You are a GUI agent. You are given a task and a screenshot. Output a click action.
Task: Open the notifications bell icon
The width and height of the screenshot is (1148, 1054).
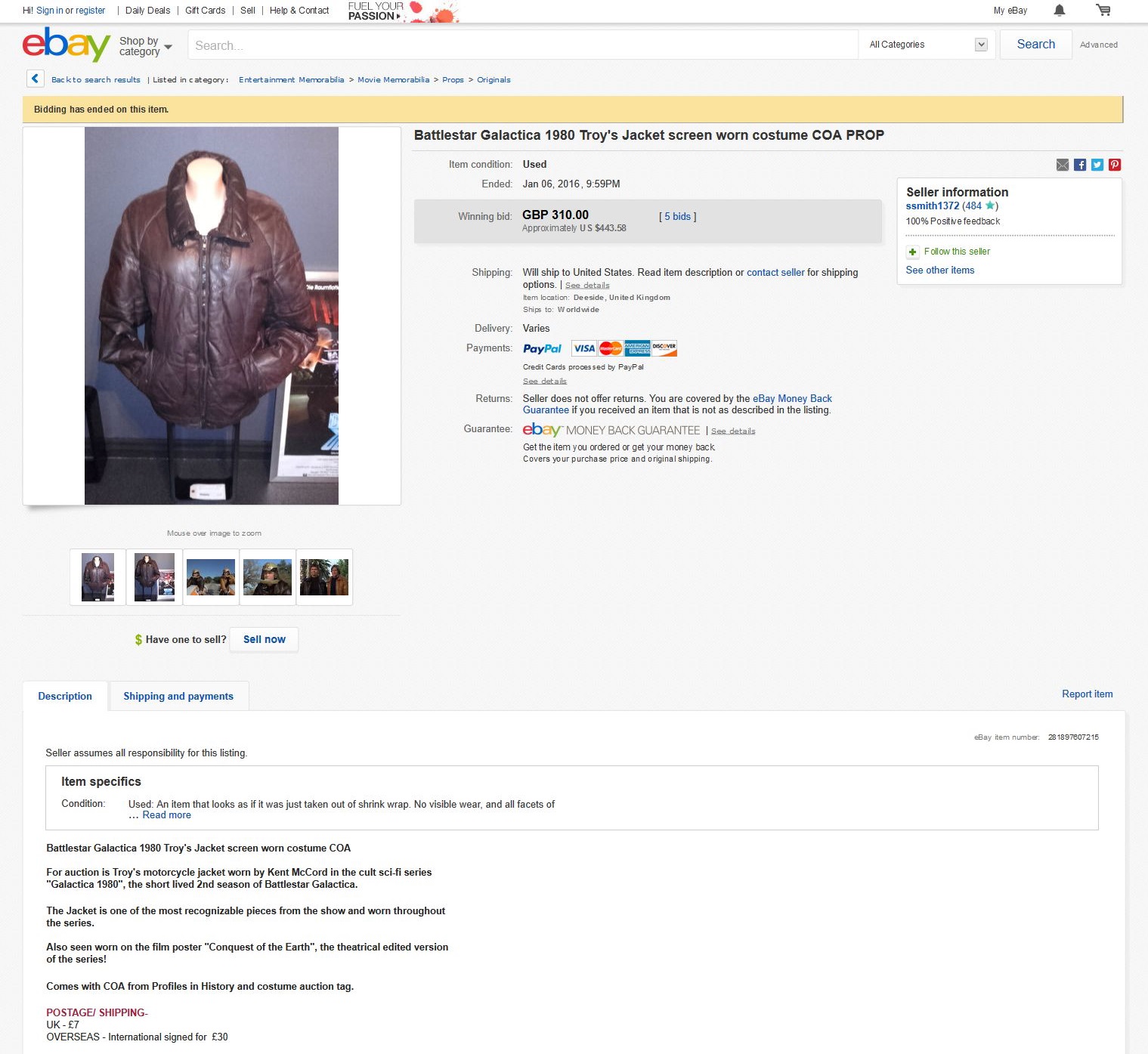pos(1059,10)
